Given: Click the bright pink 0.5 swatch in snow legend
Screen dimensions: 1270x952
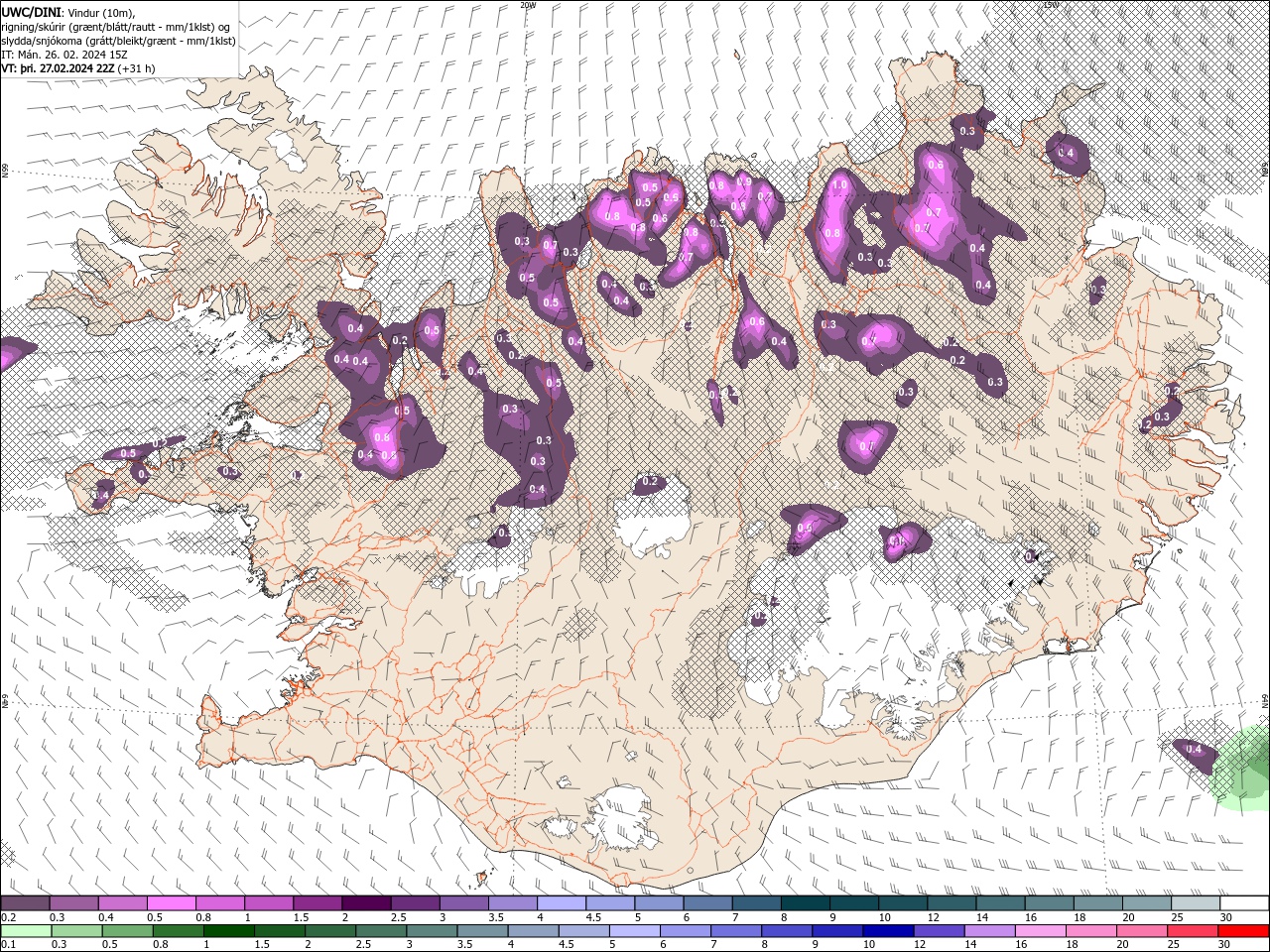Looking at the screenshot, I should [171, 902].
